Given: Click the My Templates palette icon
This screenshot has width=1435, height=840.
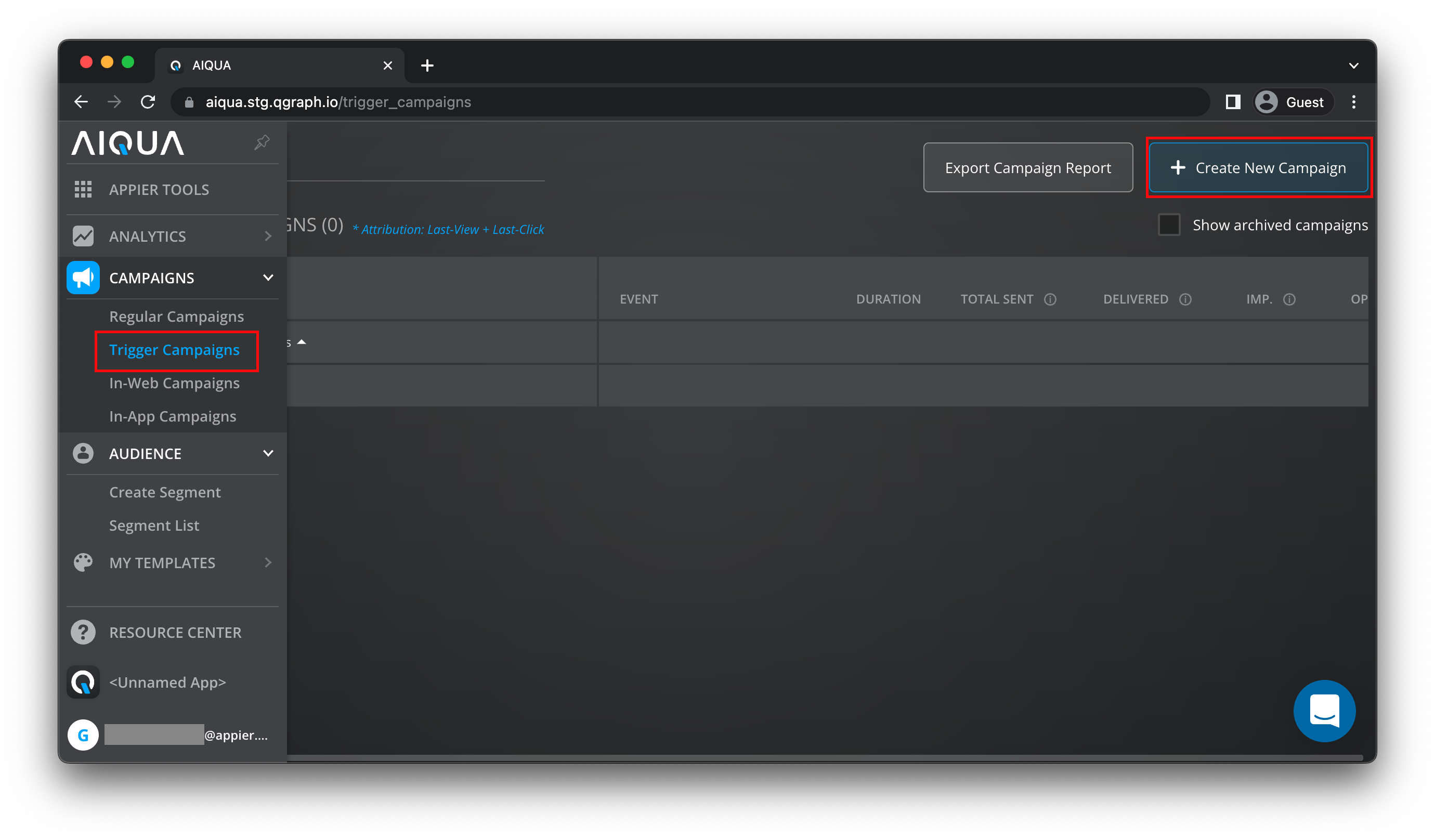Looking at the screenshot, I should coord(83,562).
